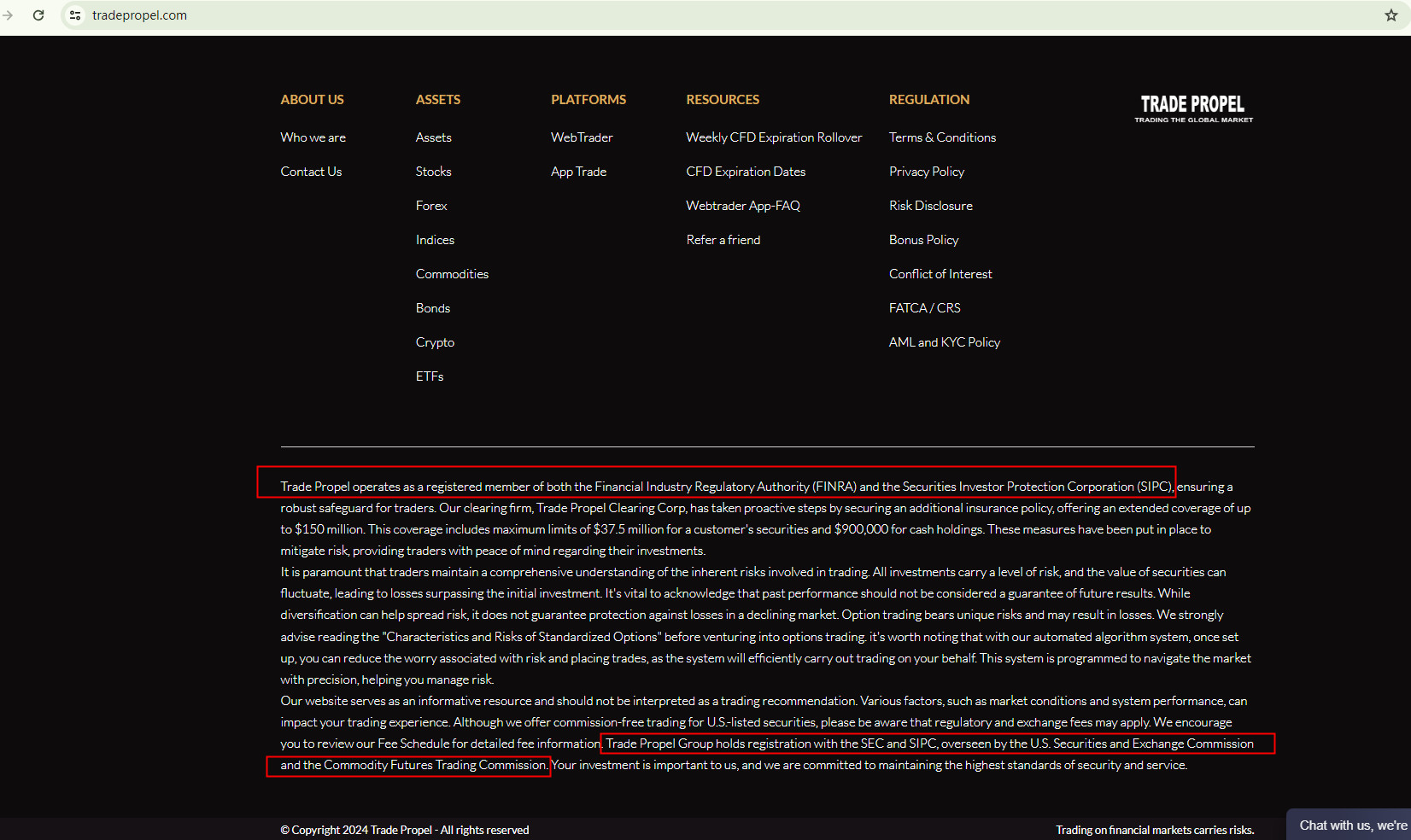Open the Crypto assets page
This screenshot has height=840, width=1411.
click(x=435, y=342)
